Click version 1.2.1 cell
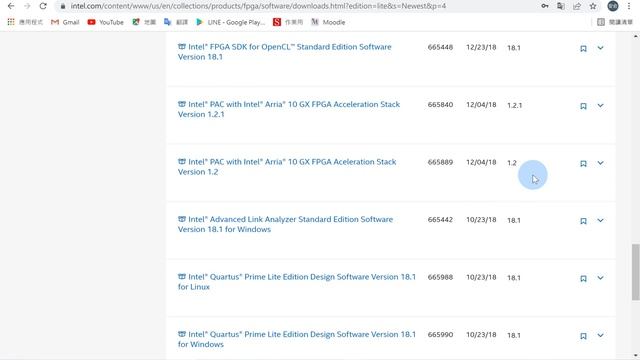The image size is (640, 360). click(514, 105)
